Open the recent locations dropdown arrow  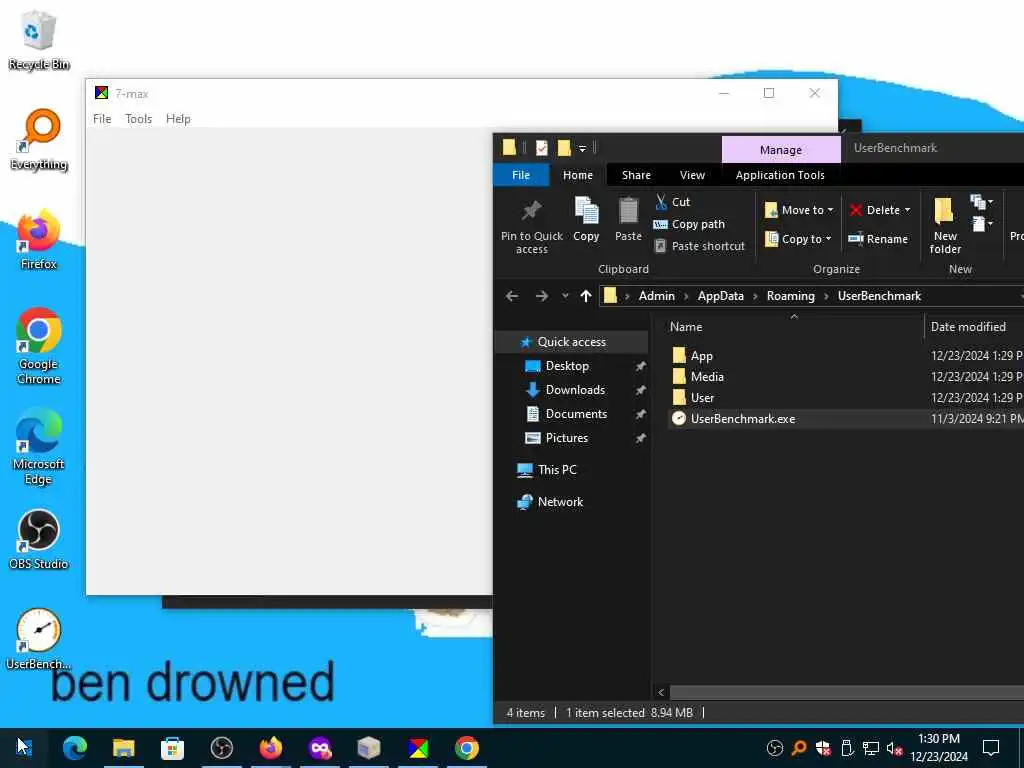coord(565,296)
